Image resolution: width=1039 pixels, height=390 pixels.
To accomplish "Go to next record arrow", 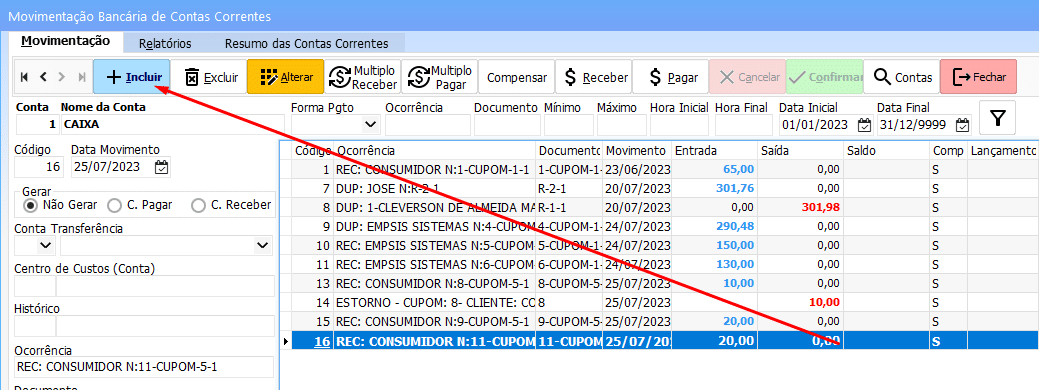I will [x=62, y=77].
